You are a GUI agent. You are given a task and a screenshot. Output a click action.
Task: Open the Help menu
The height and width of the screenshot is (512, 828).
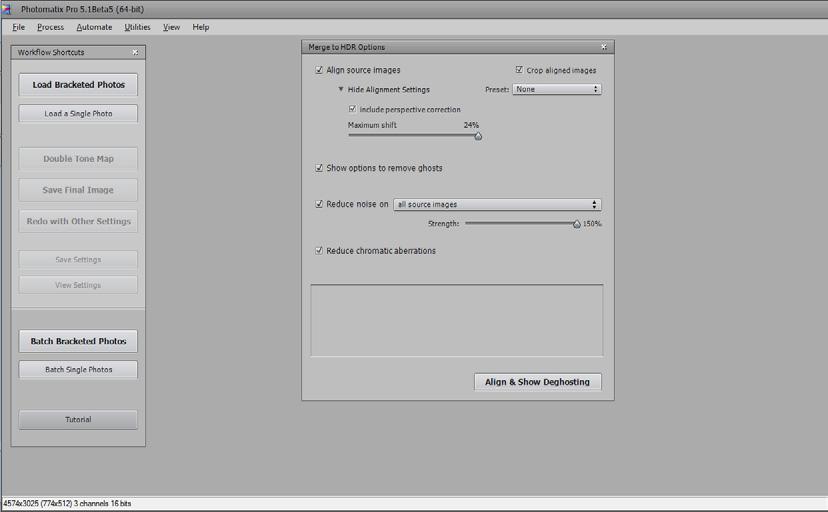tap(201, 27)
